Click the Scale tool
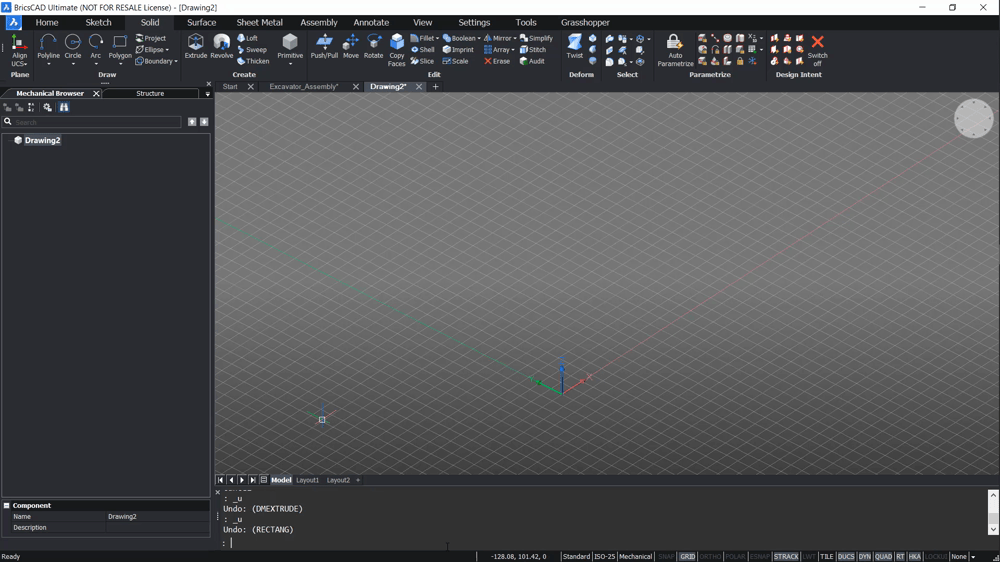This screenshot has height=562, width=1000. (x=455, y=61)
